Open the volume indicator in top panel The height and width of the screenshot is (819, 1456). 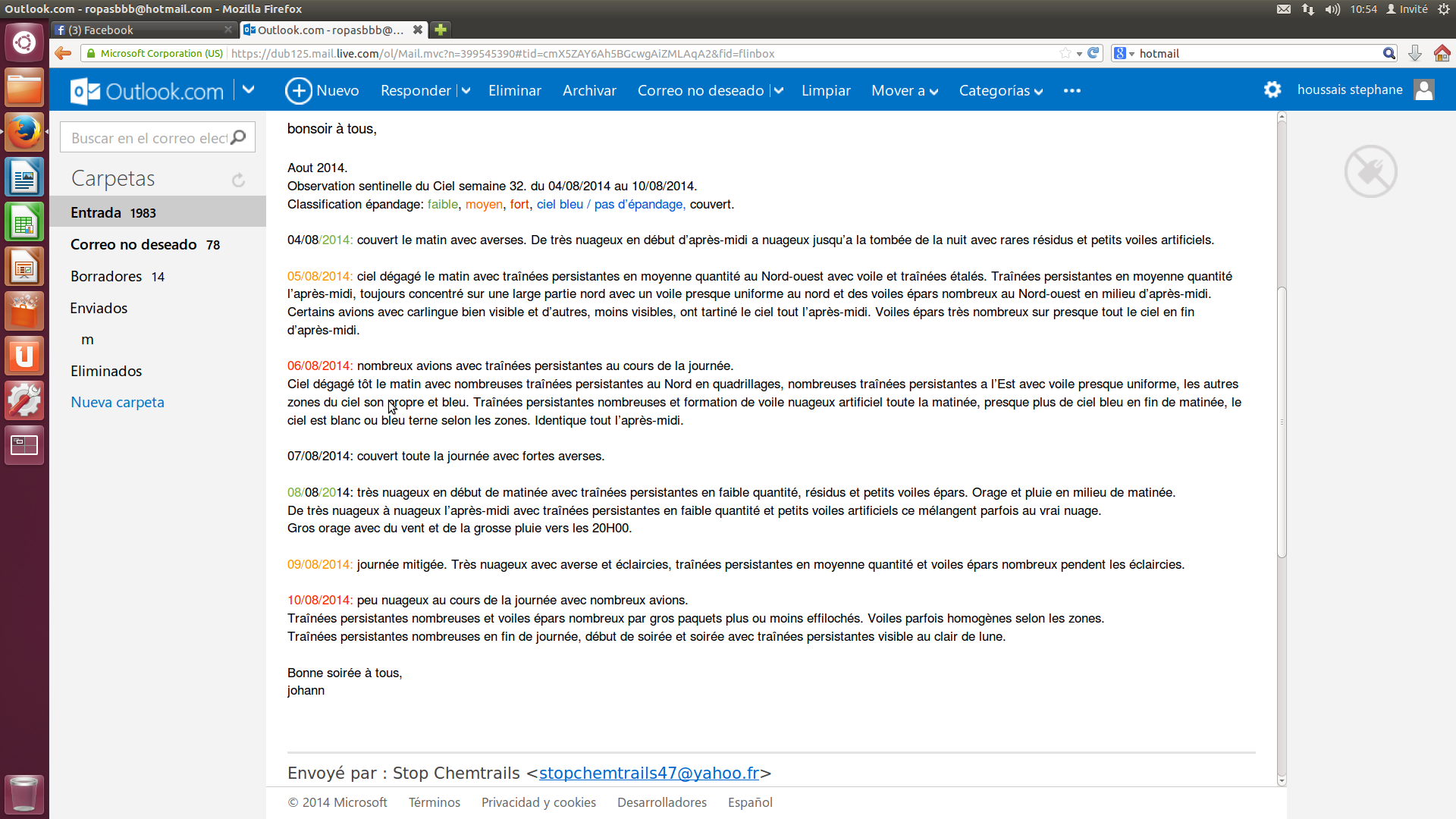click(1332, 9)
